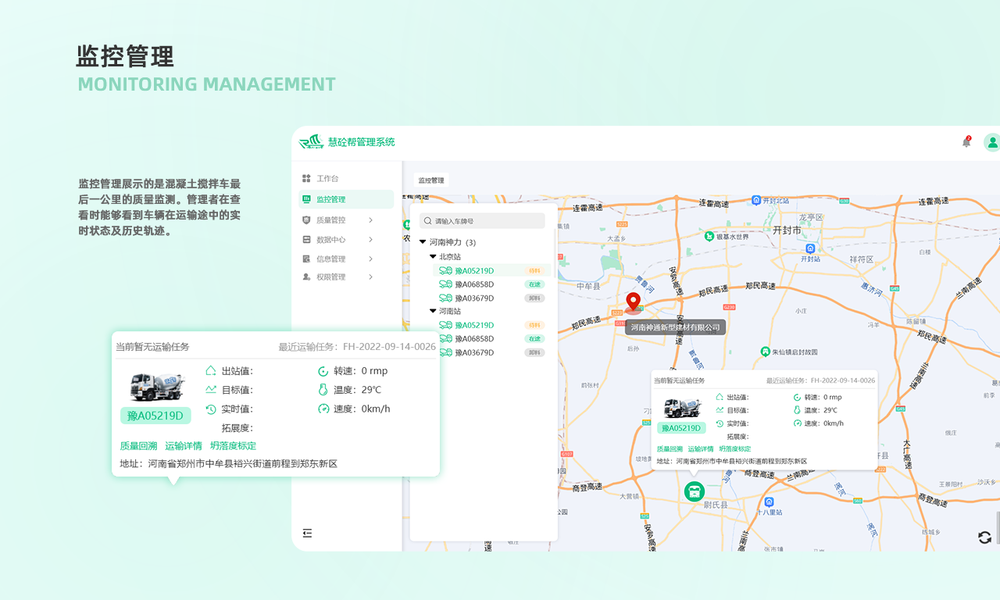The width and height of the screenshot is (1000, 600).
Task: Expand the 信息管理 chevron
Action: [x=371, y=259]
